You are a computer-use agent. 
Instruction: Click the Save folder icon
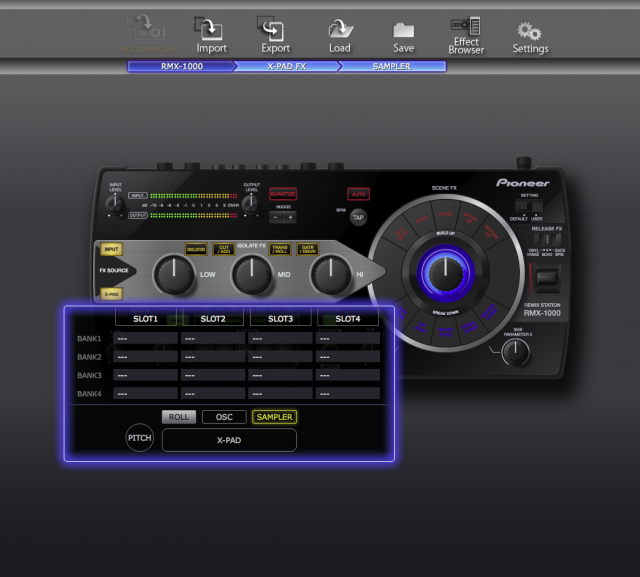tap(404, 37)
